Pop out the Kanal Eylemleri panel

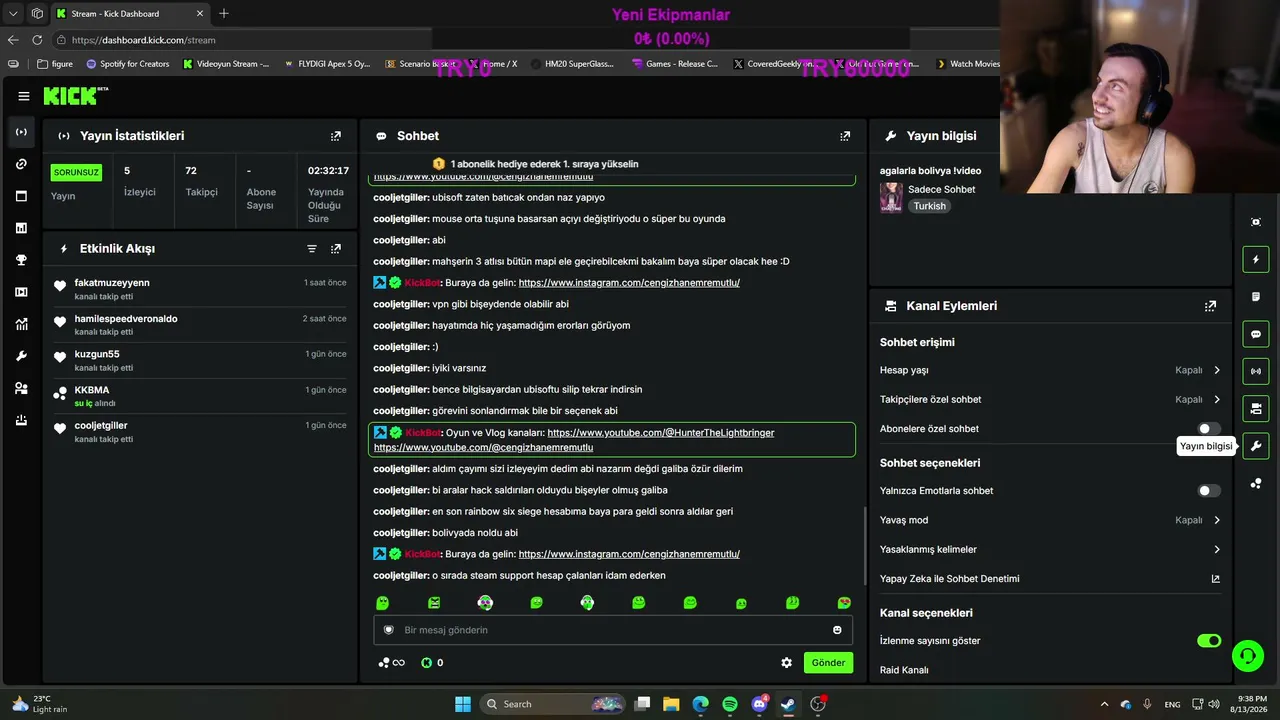(1210, 306)
